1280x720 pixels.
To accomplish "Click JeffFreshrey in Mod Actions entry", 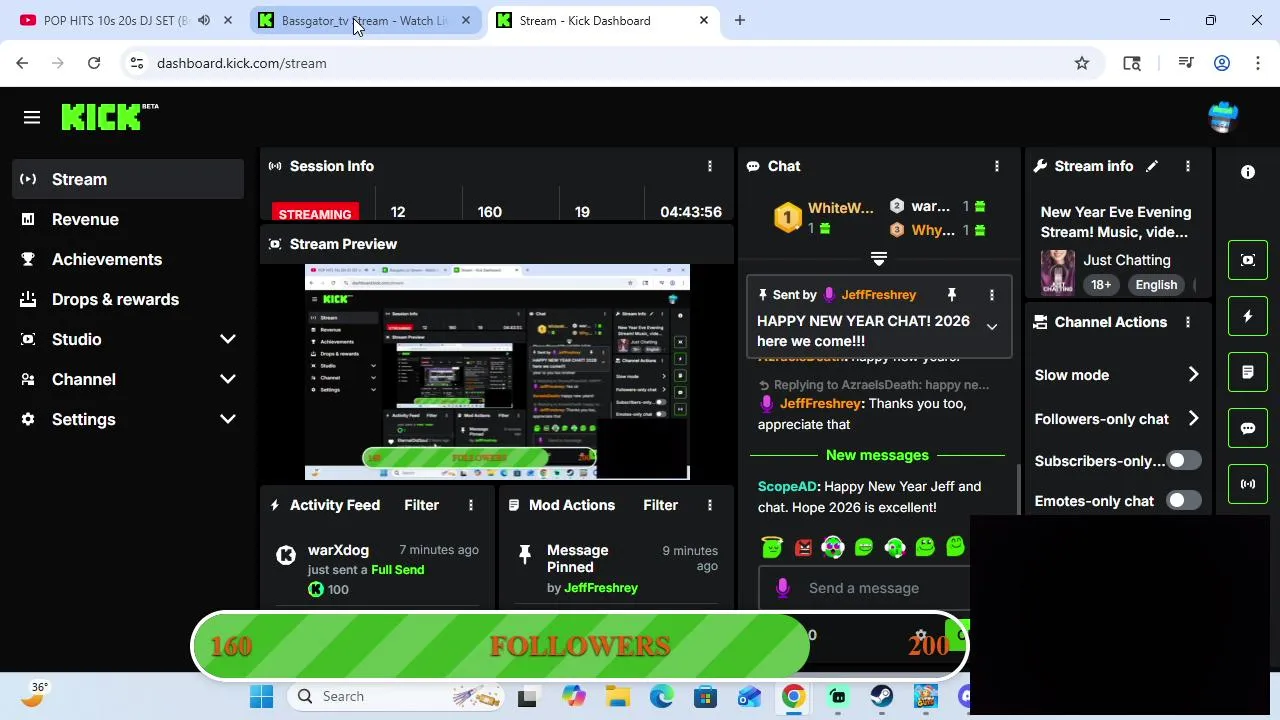I will pyautogui.click(x=601, y=587).
